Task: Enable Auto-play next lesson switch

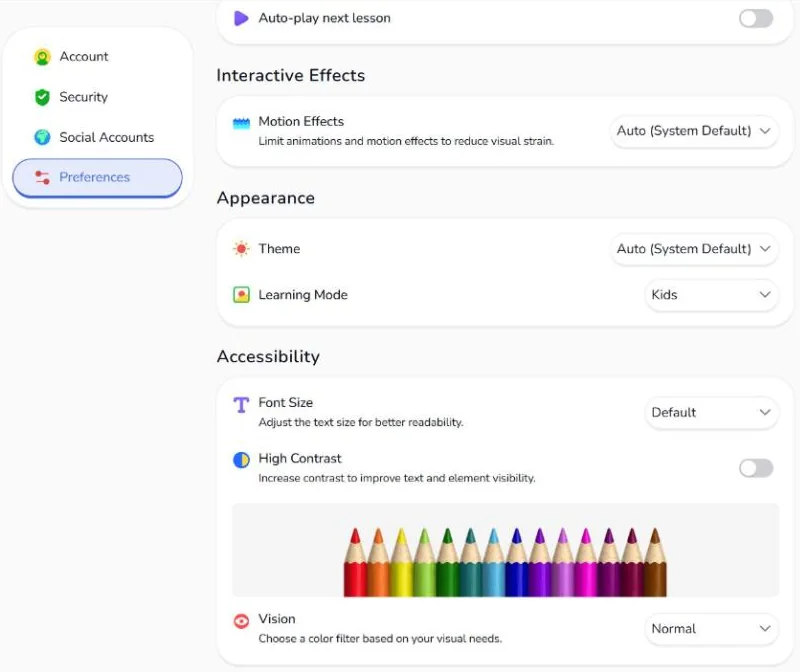Action: pos(756,19)
